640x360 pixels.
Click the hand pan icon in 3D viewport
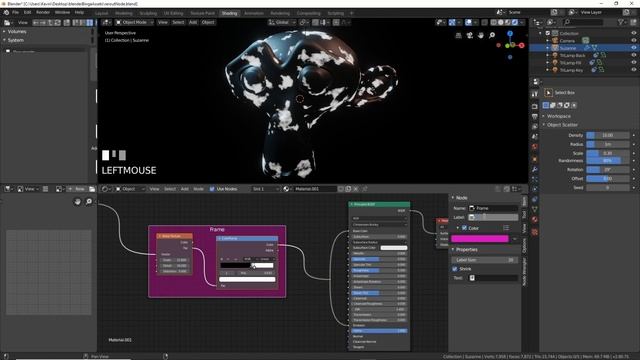coord(481,36)
